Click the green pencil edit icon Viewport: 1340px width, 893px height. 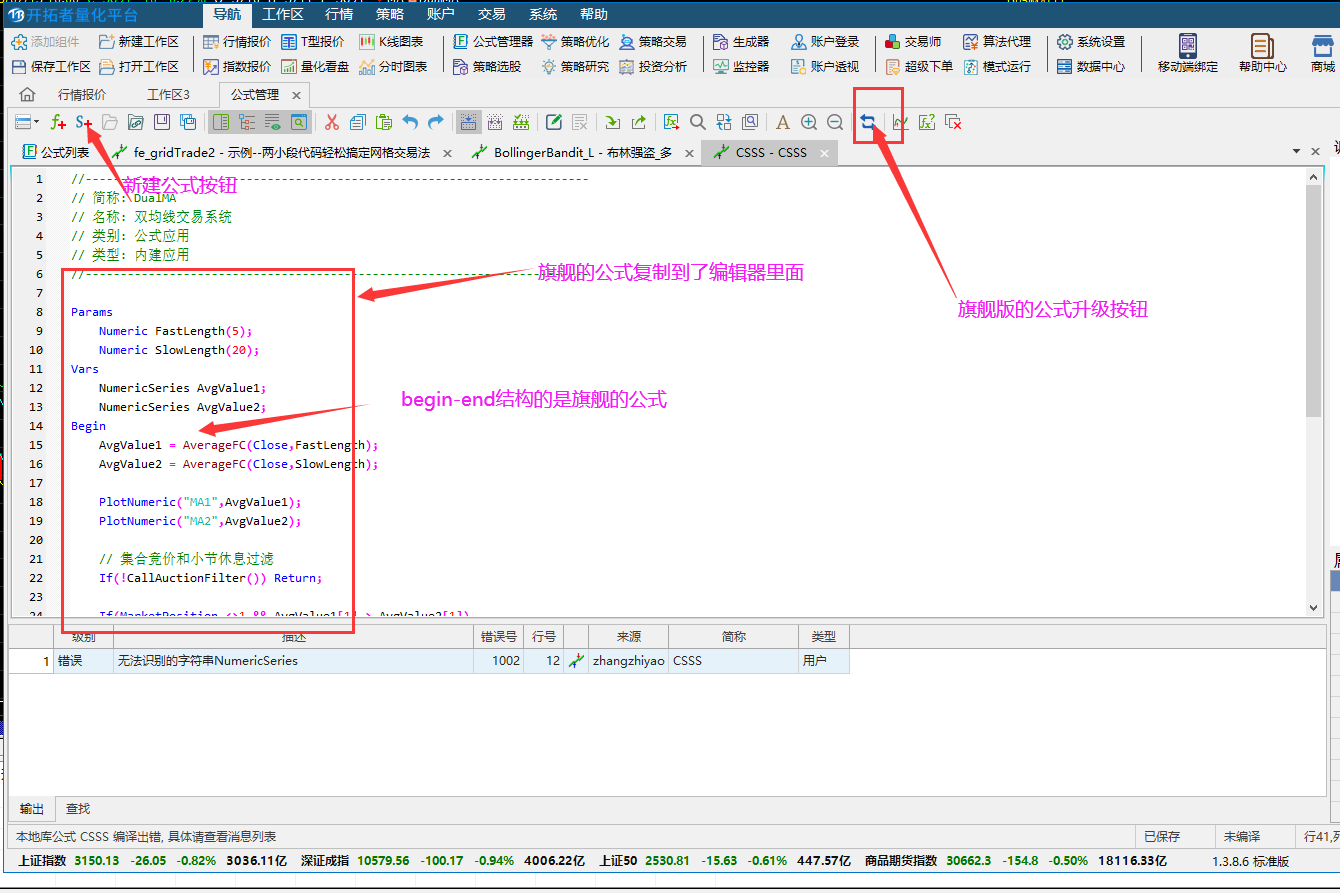pos(554,122)
